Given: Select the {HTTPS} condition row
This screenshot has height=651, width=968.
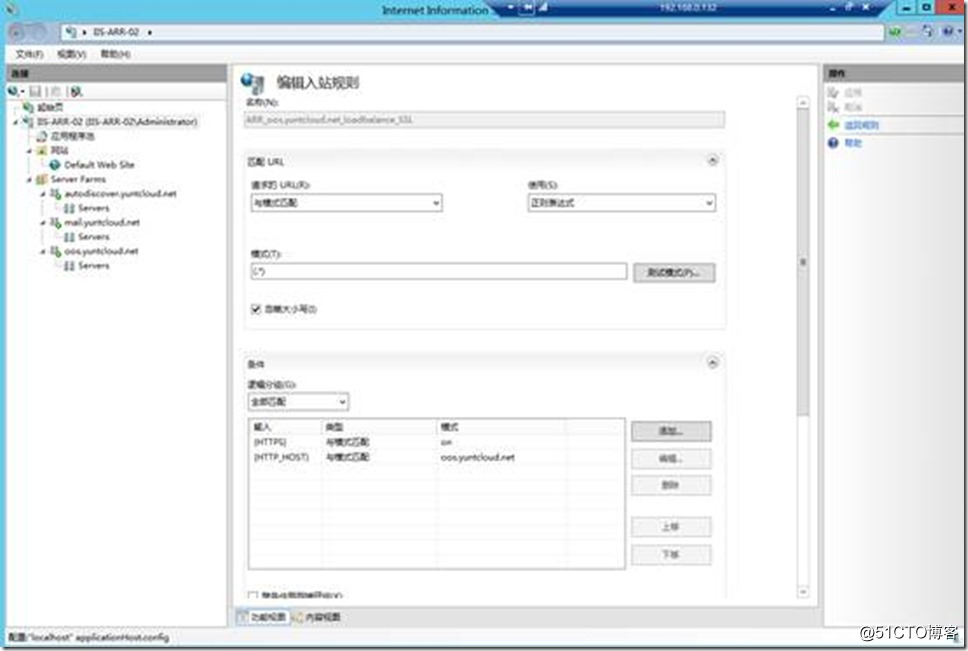Looking at the screenshot, I should click(436, 442).
